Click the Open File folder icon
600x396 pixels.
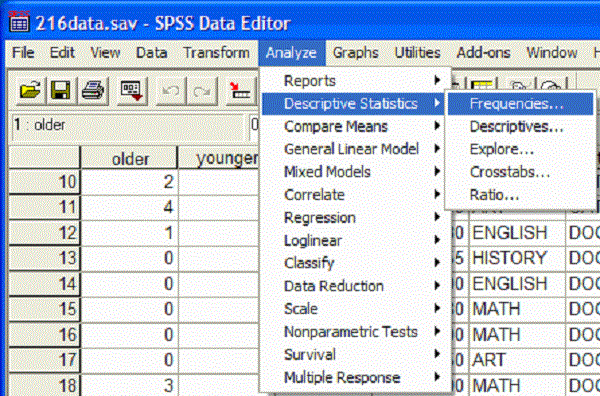30,91
